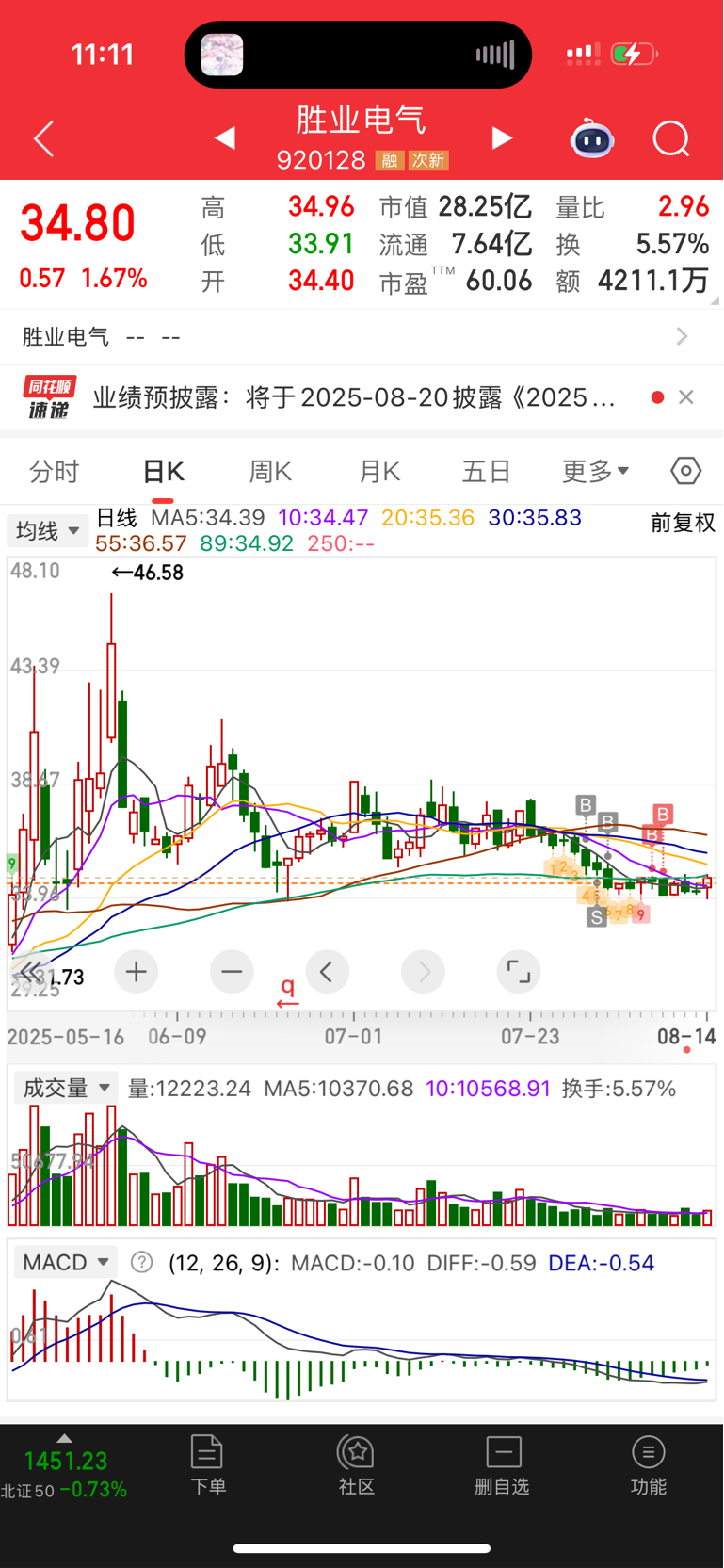Screen dimensions: 724x1568
Task: Switch to the 分时 tab
Action: [x=55, y=471]
